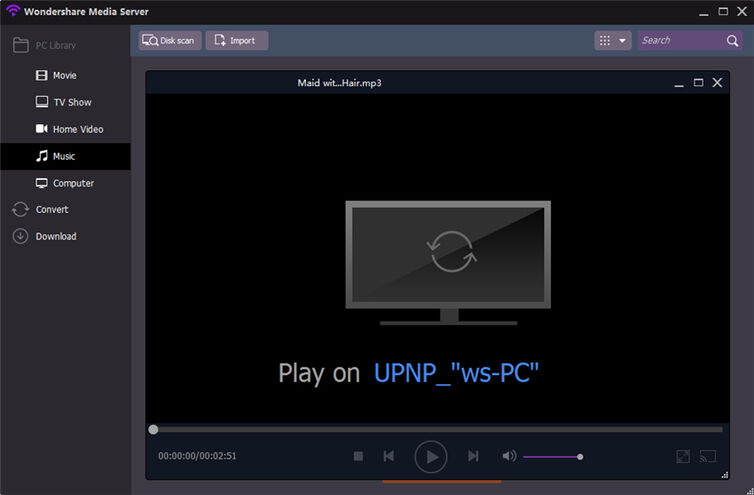Open the Movie library category
This screenshot has width=754, height=495.
pos(65,76)
